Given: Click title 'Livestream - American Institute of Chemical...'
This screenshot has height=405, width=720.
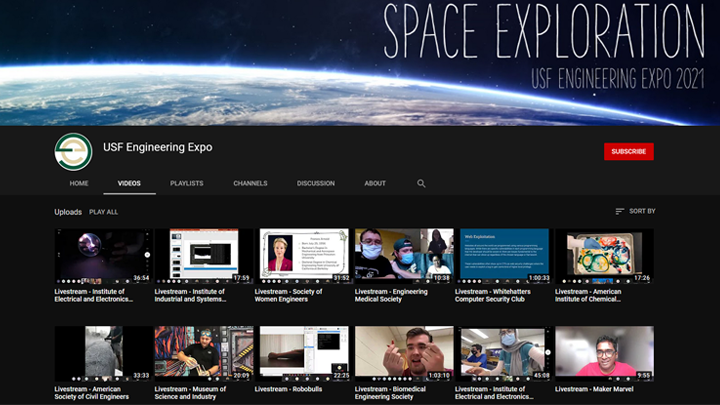Looking at the screenshot, I should tap(588, 295).
